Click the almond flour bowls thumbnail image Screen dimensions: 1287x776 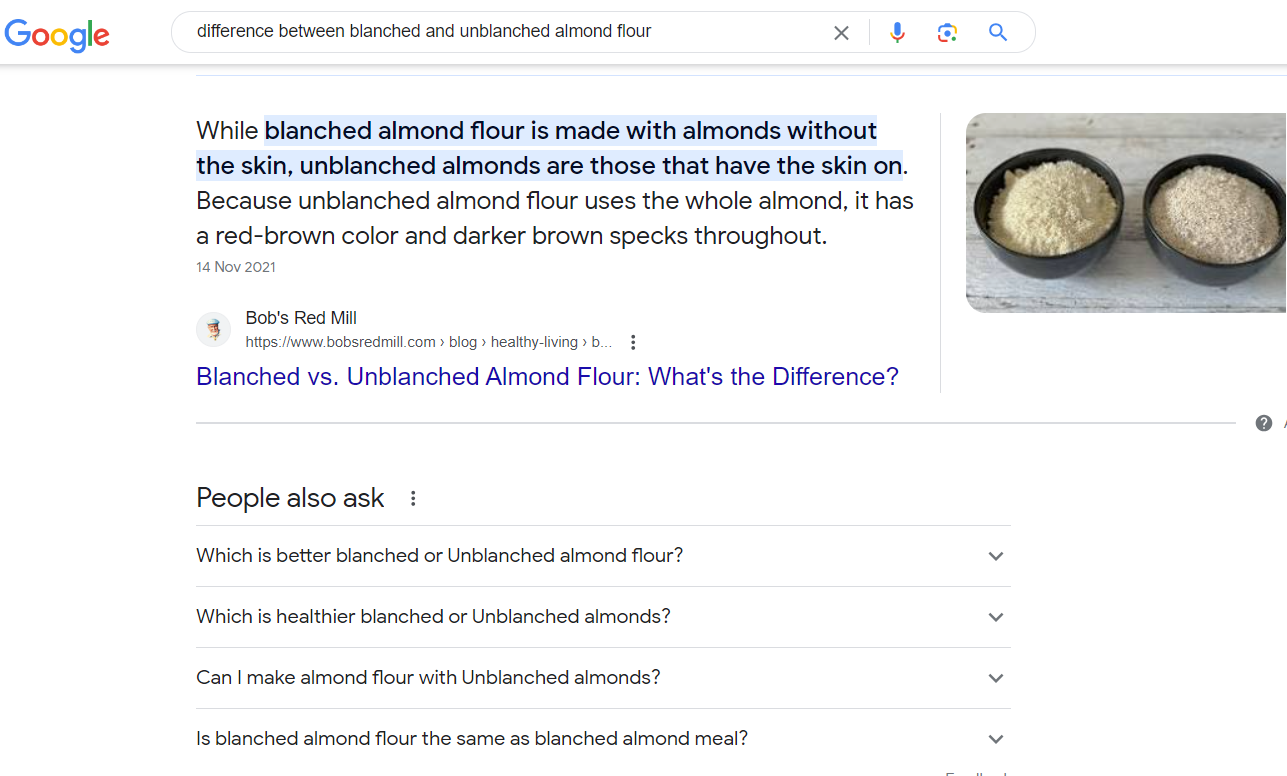(1126, 212)
